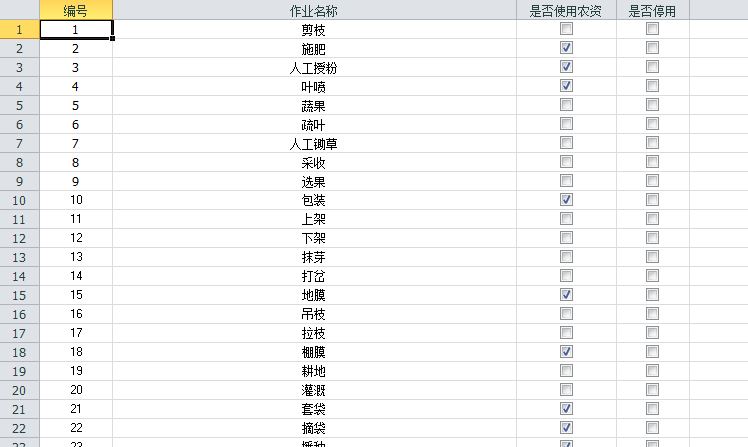Click the 剪枝 cell
This screenshot has width=748, height=447.
(314, 30)
